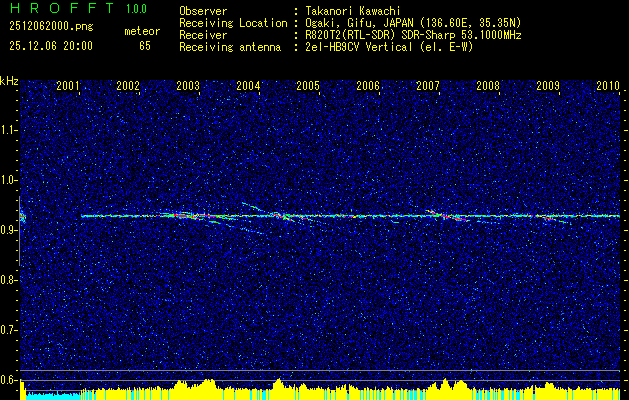Click the 1.0 frequency axis label
The width and height of the screenshot is (629, 400).
[x=8, y=181]
